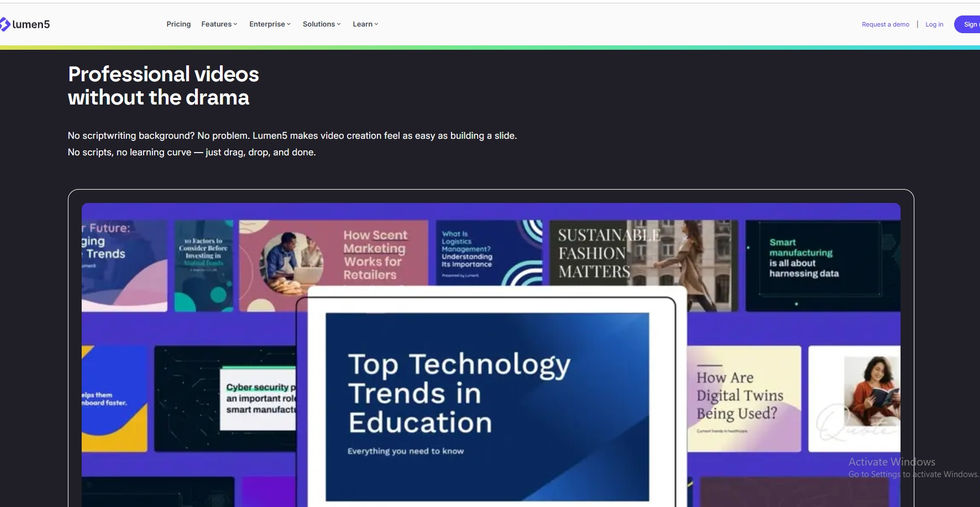Click the Log in link
The height and width of the screenshot is (507, 980).
coord(934,24)
